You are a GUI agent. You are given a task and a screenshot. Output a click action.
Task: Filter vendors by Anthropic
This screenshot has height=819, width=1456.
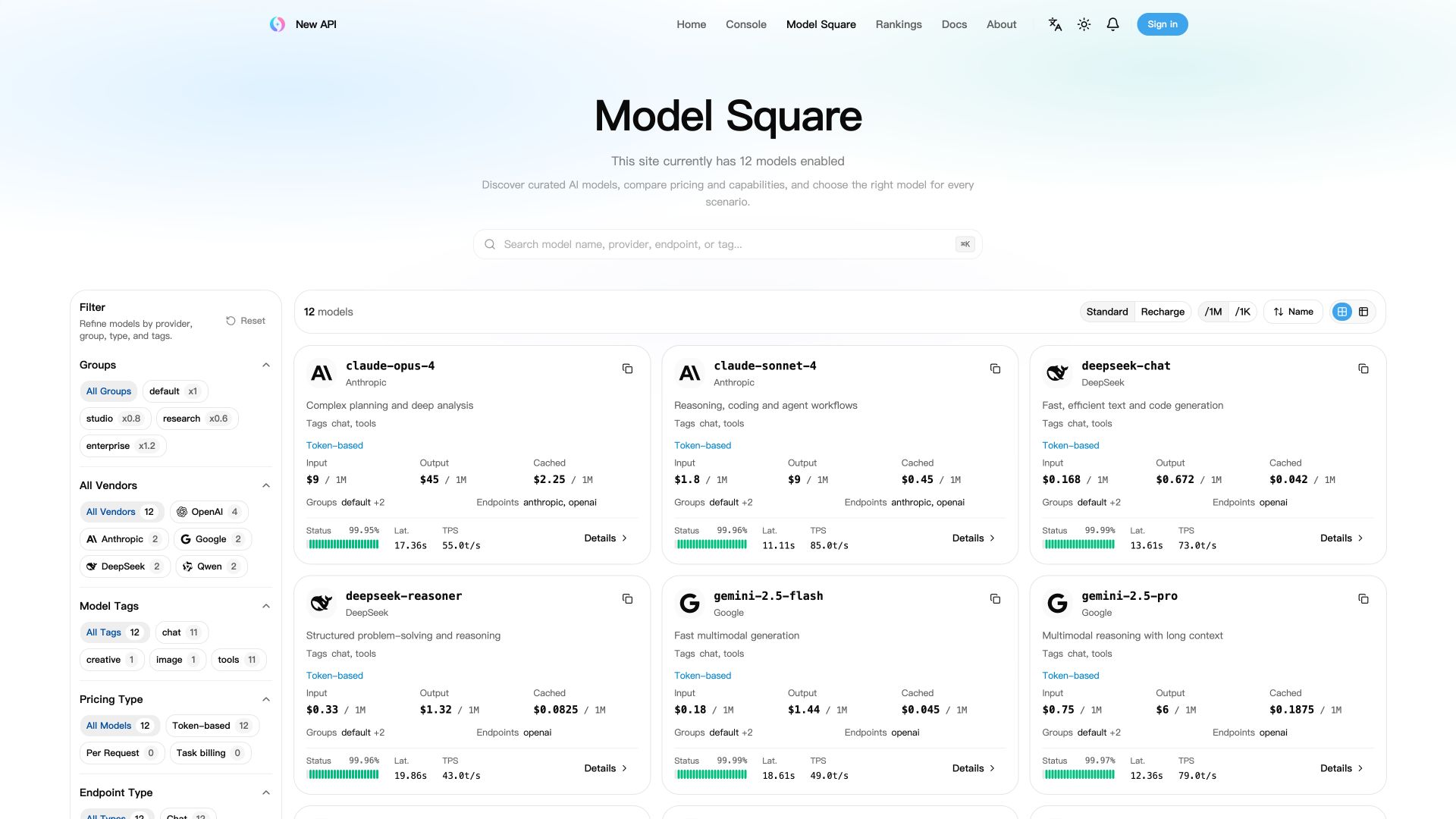coord(123,539)
